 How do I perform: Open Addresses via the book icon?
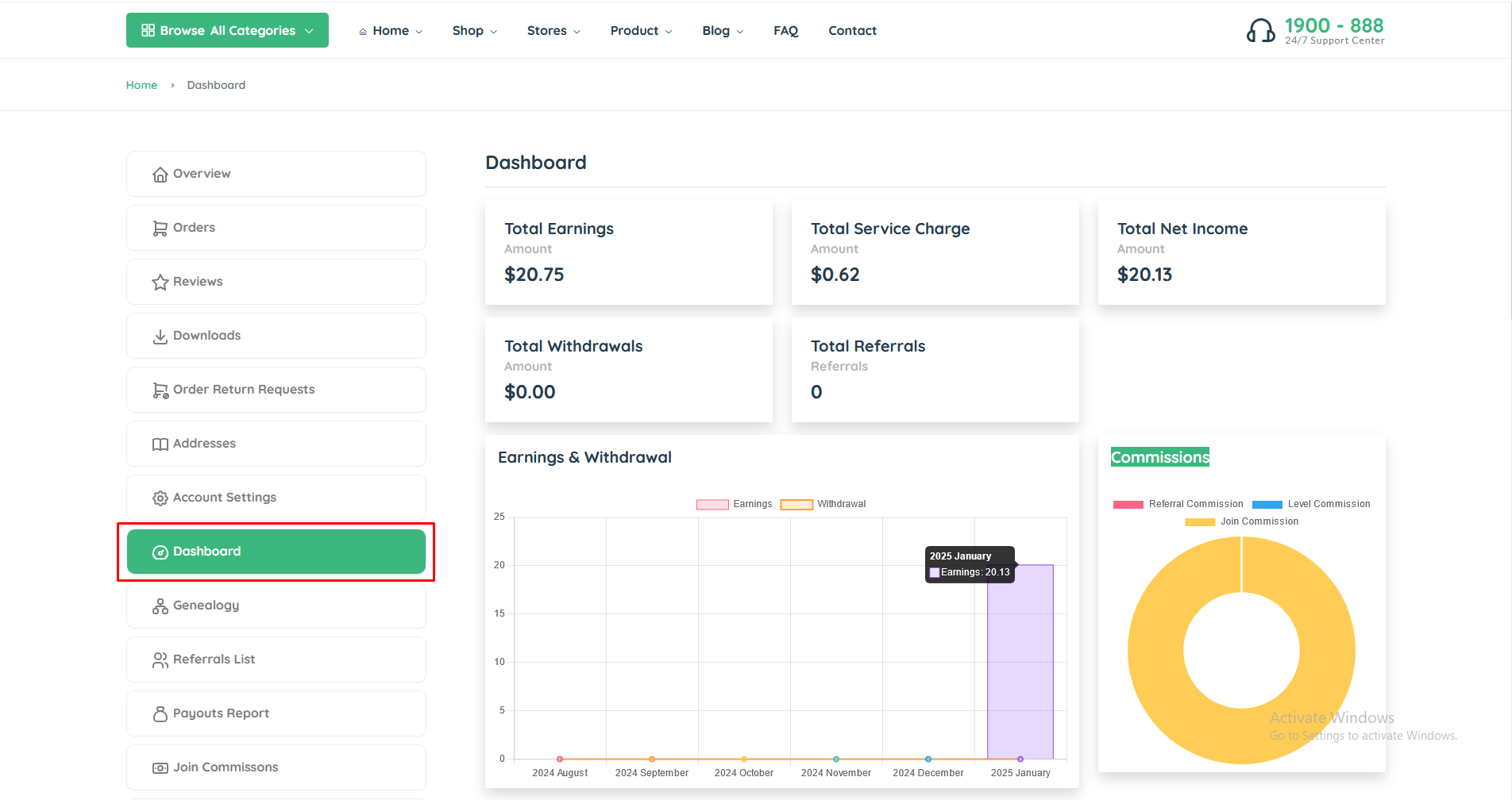pyautogui.click(x=160, y=443)
